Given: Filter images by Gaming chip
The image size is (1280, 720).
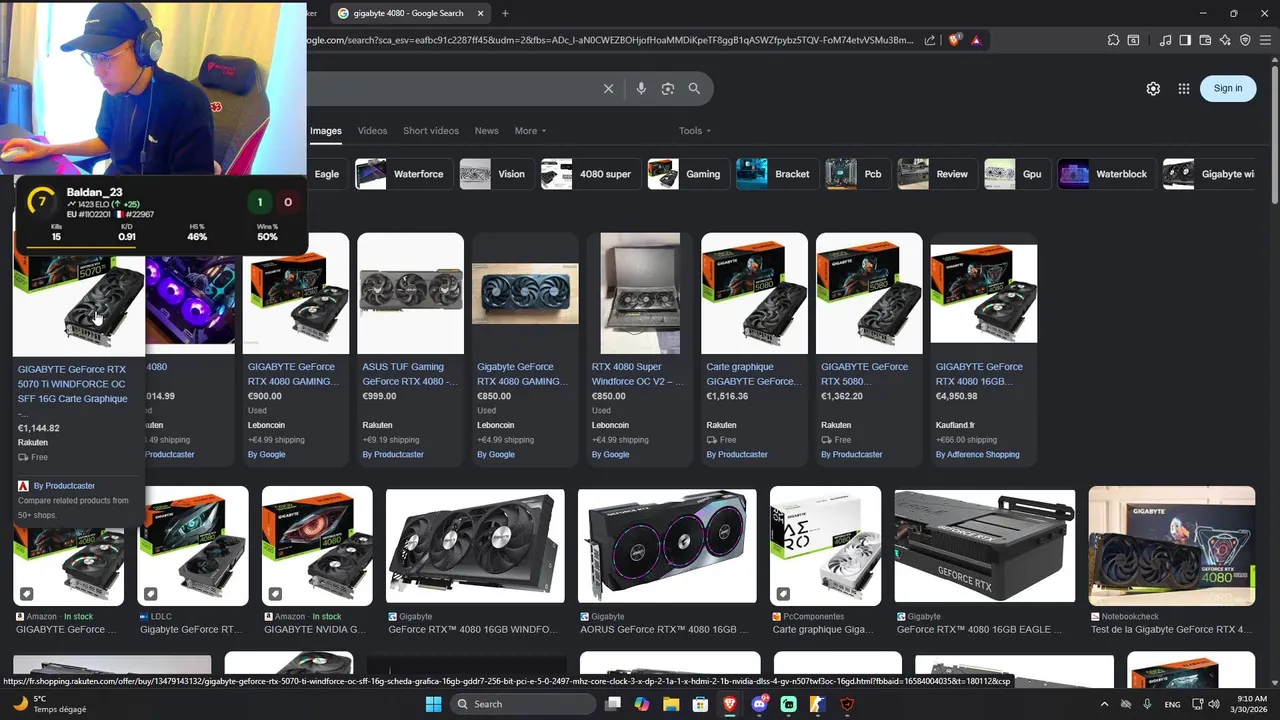Looking at the screenshot, I should click(x=688, y=174).
